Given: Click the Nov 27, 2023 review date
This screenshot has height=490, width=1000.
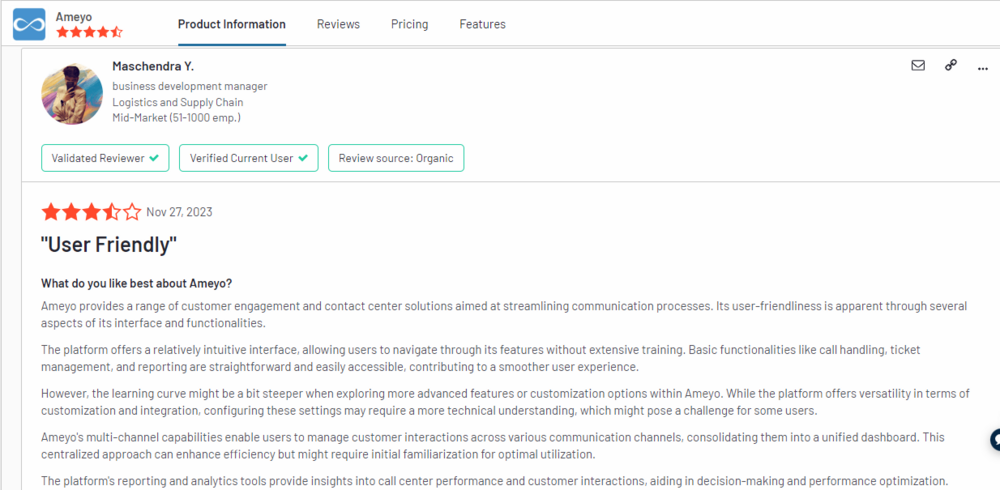Looking at the screenshot, I should [x=179, y=212].
